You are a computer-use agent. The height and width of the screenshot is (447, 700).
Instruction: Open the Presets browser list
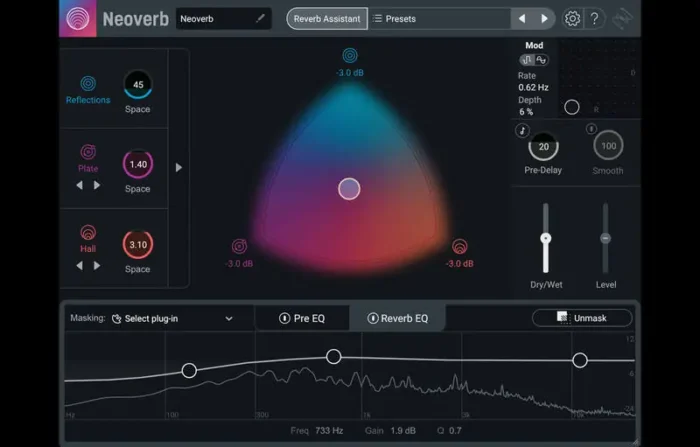tap(440, 18)
